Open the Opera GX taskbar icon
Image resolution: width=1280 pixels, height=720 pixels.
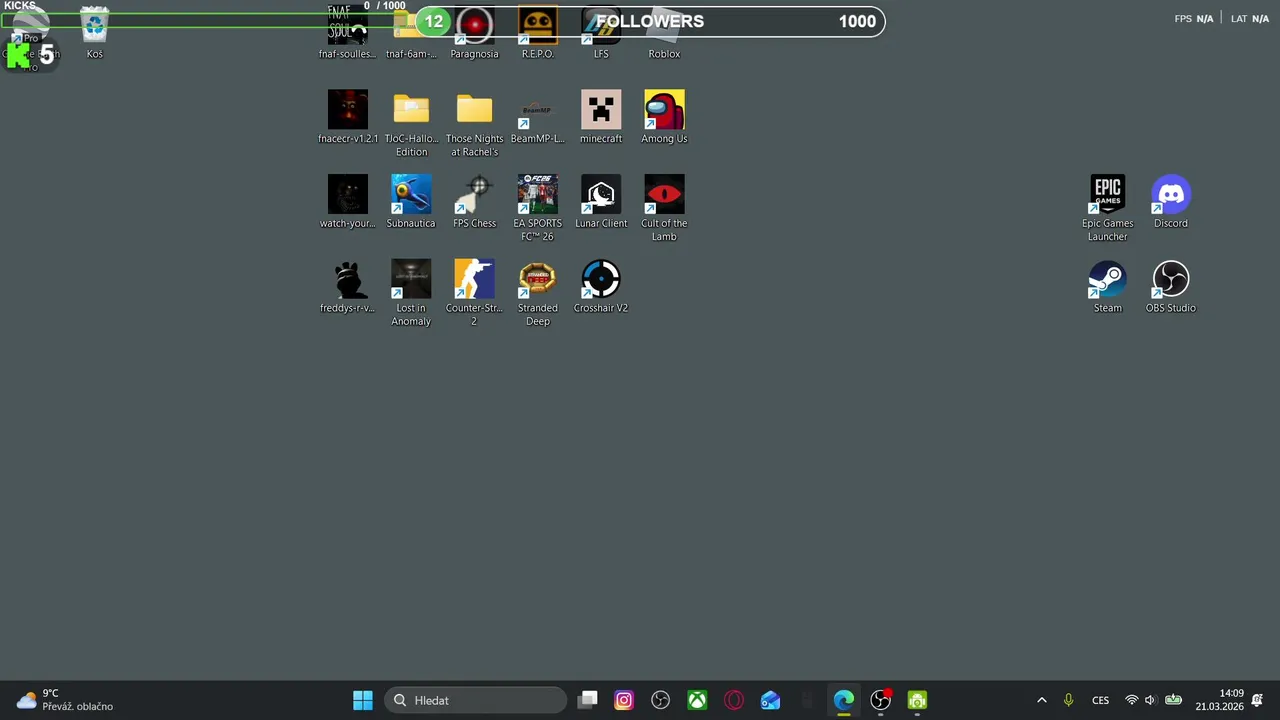(x=734, y=700)
